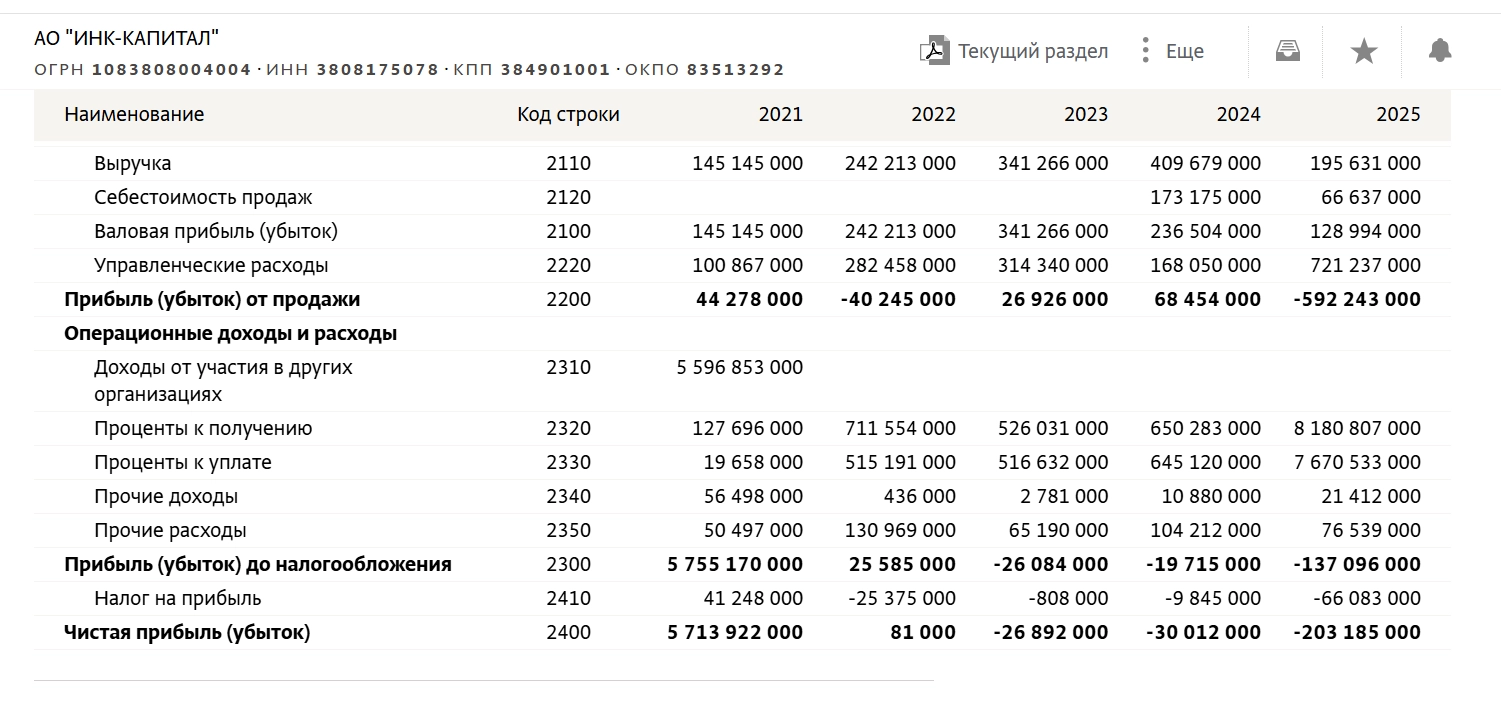Image resolution: width=1501 pixels, height=701 pixels.
Task: Select the Чистая прибыль (убыток) row
Action: (742, 632)
